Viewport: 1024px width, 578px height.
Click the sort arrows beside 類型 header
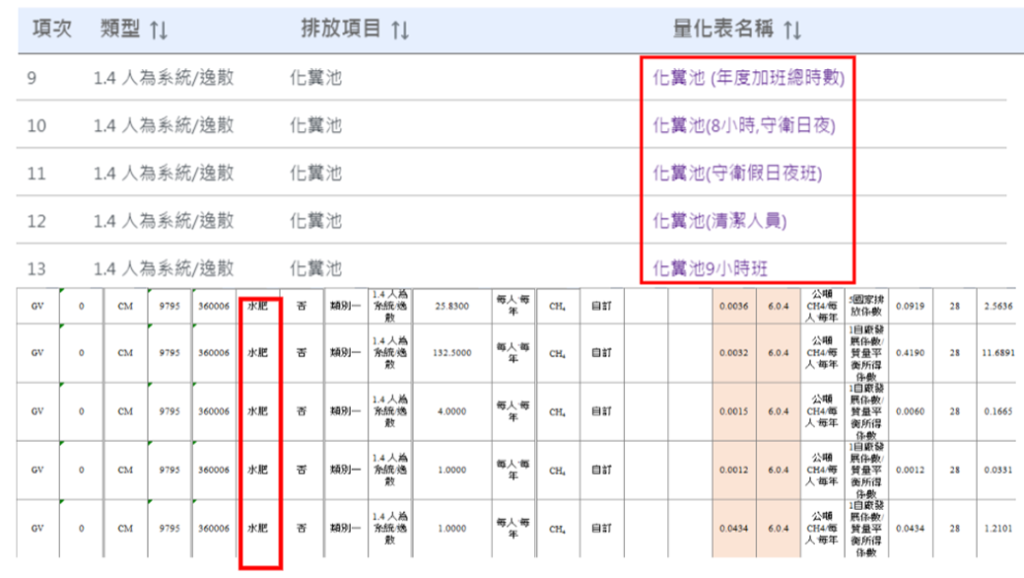tap(158, 30)
